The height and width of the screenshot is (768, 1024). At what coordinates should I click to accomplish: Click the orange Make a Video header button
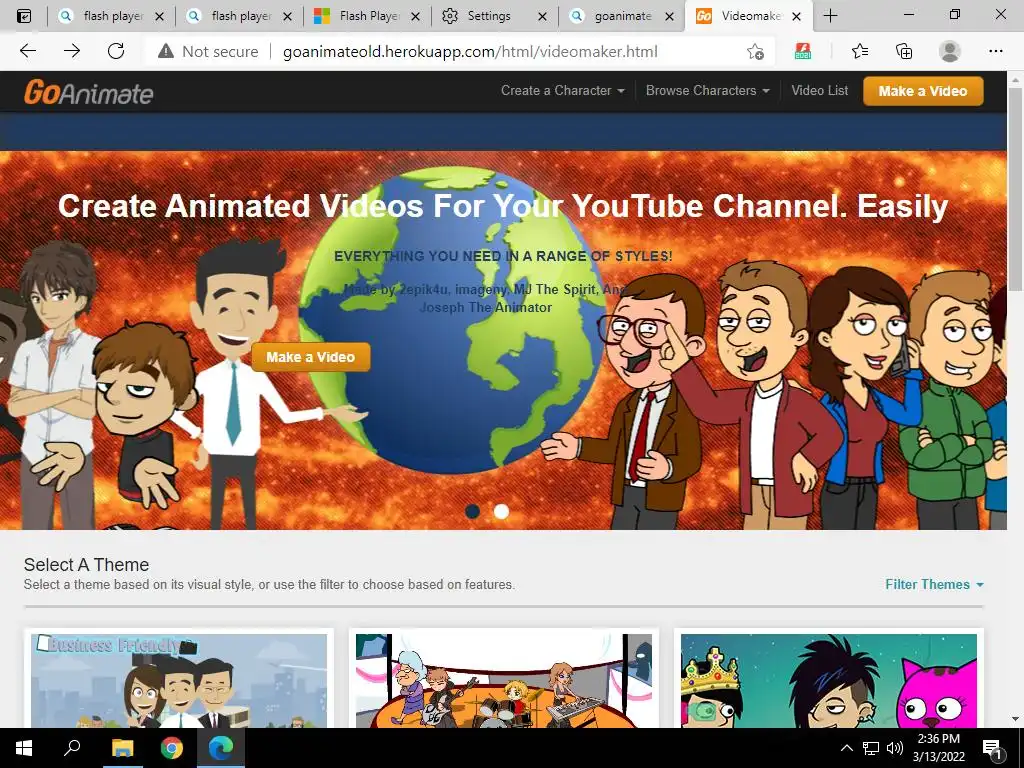923,91
